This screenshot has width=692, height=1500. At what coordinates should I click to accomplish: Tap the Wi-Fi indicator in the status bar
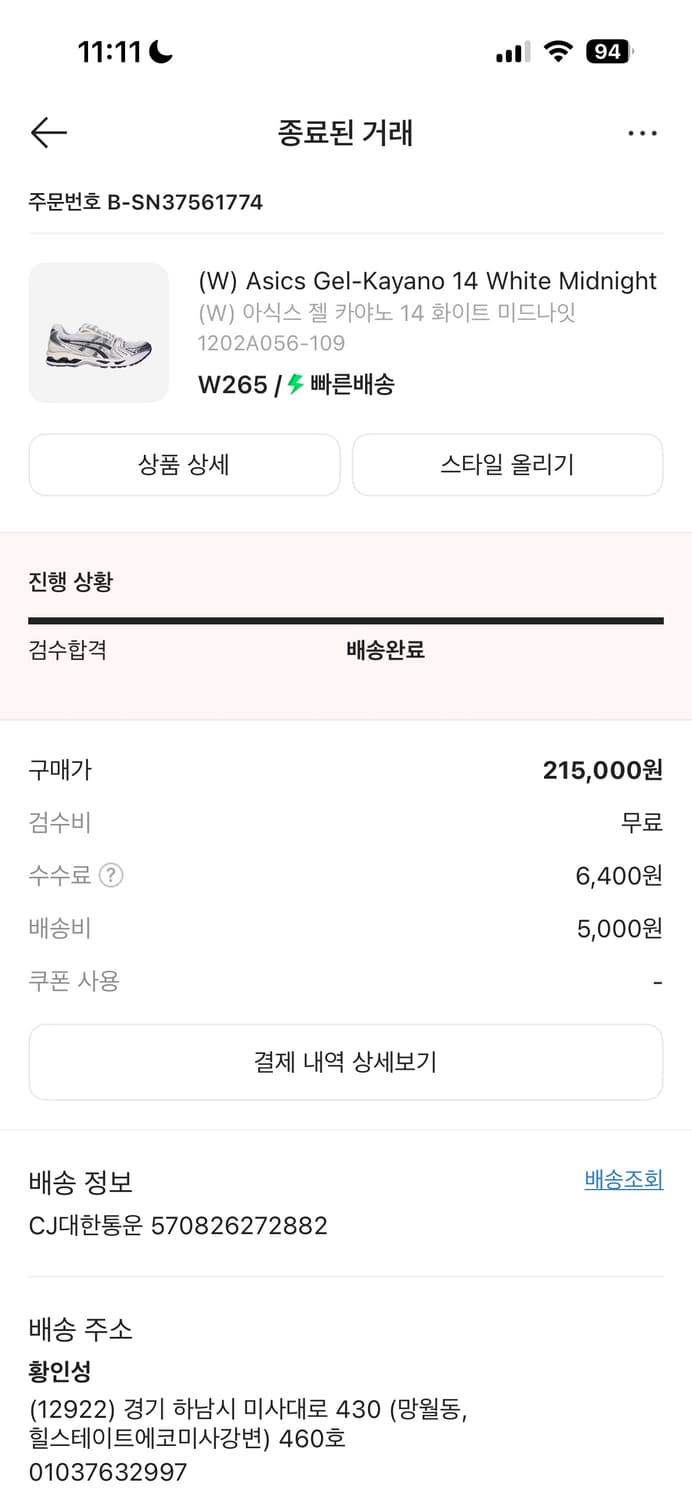[558, 50]
